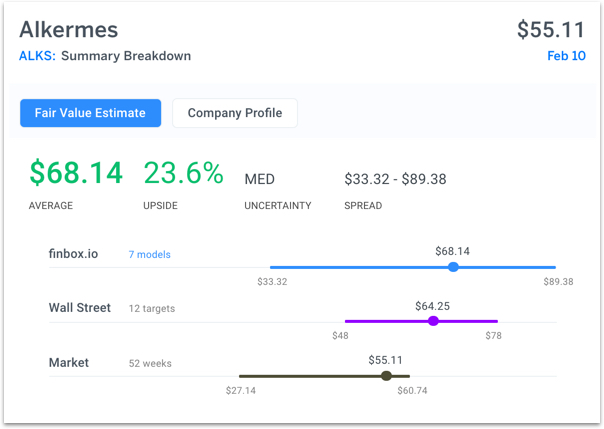Click the $55.11 label above the Market marker
Image resolution: width=604 pixels, height=429 pixels.
pyautogui.click(x=385, y=360)
